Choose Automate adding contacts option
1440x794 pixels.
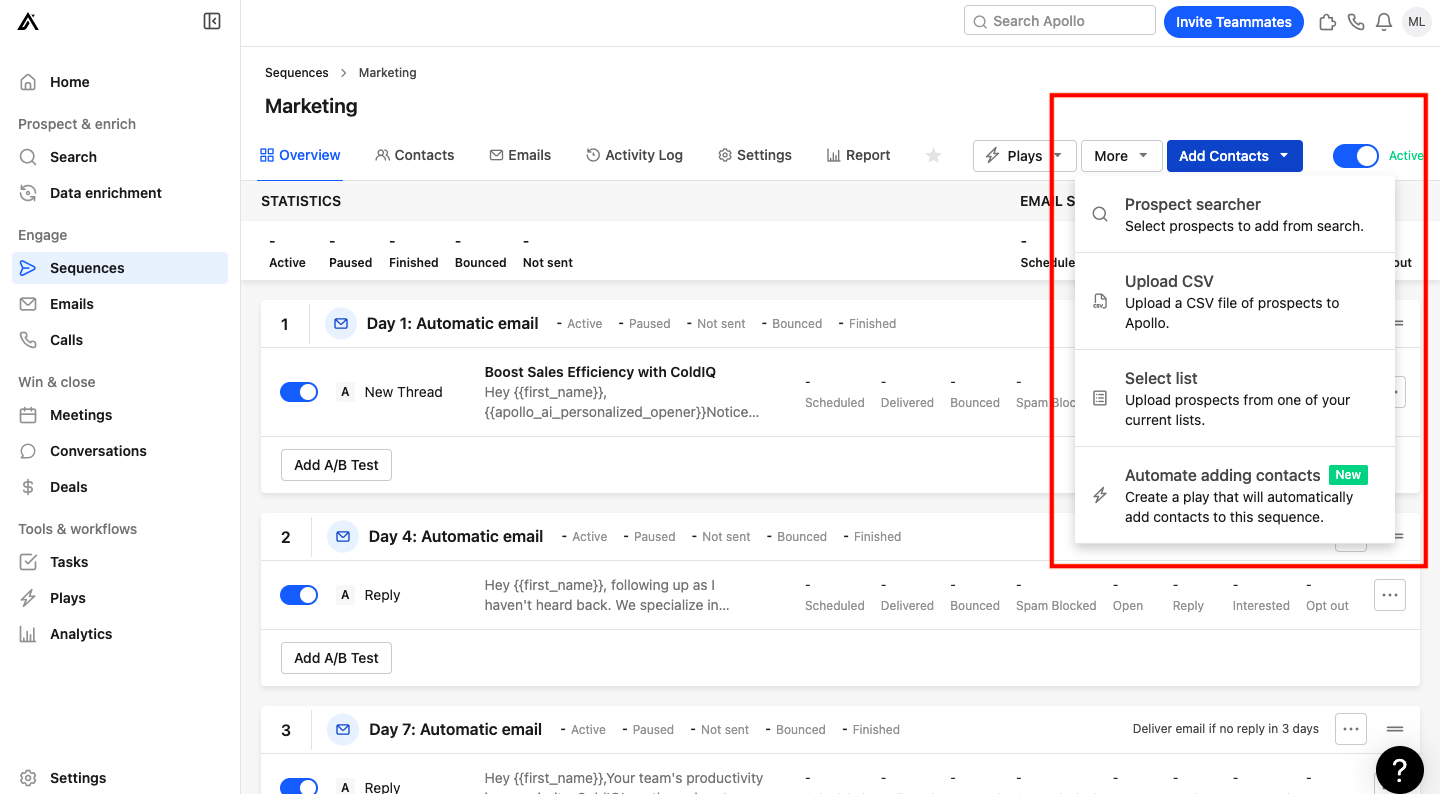coord(1234,495)
